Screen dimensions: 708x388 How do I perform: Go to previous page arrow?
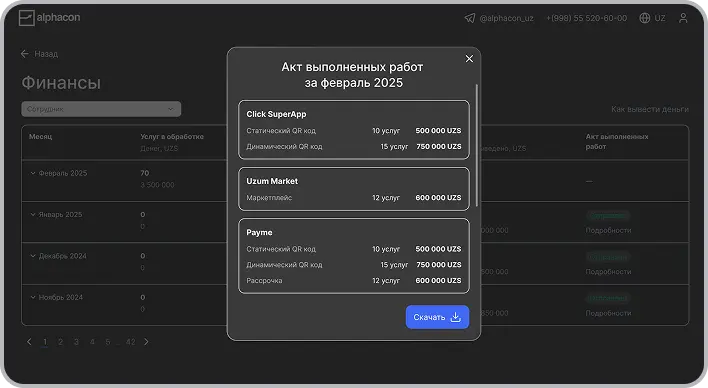coord(29,342)
